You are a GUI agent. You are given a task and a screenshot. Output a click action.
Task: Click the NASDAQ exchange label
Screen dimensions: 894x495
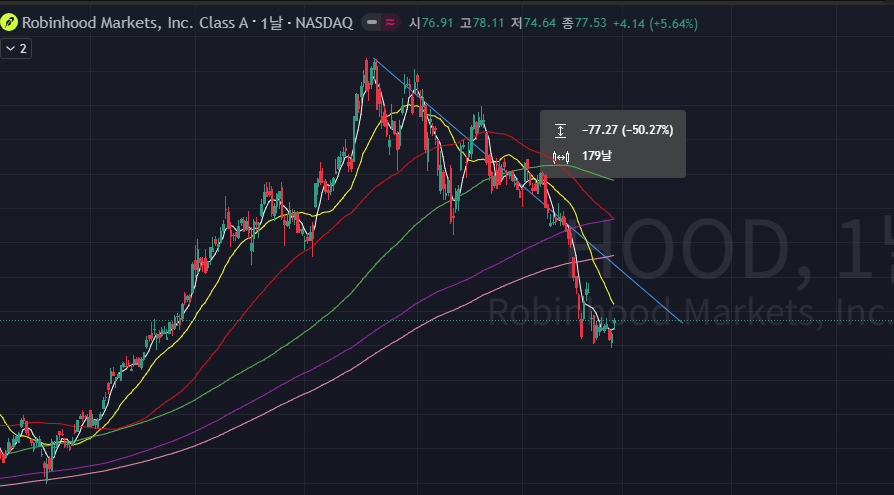[x=324, y=23]
